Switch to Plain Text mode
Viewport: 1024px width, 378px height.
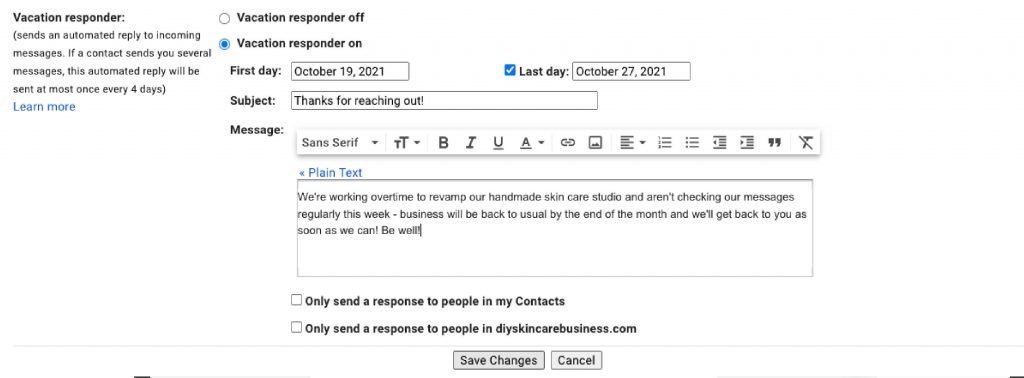pos(330,172)
